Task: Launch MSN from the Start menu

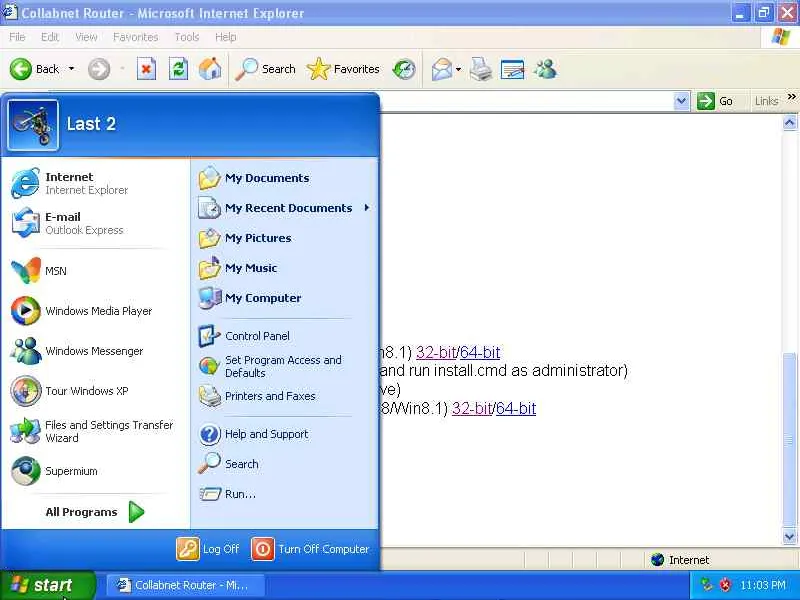Action: point(94,270)
